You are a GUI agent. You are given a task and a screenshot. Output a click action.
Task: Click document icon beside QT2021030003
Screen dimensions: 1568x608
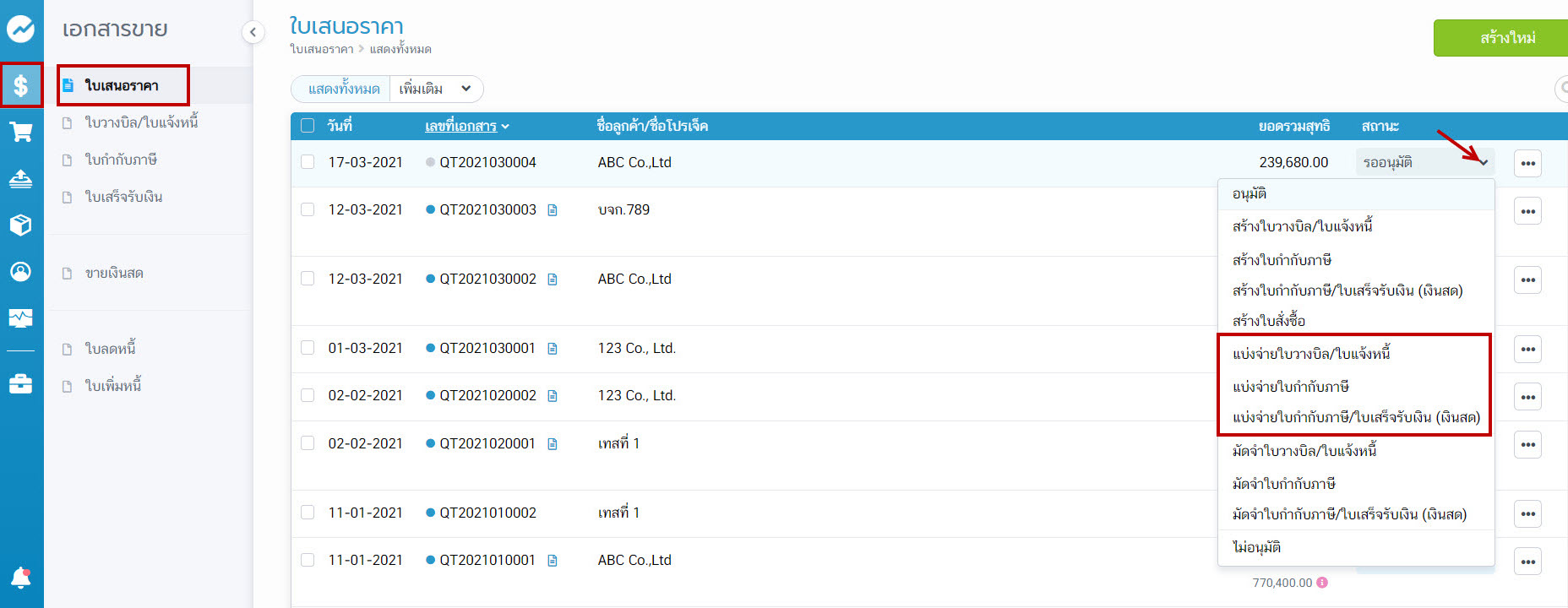(x=553, y=210)
